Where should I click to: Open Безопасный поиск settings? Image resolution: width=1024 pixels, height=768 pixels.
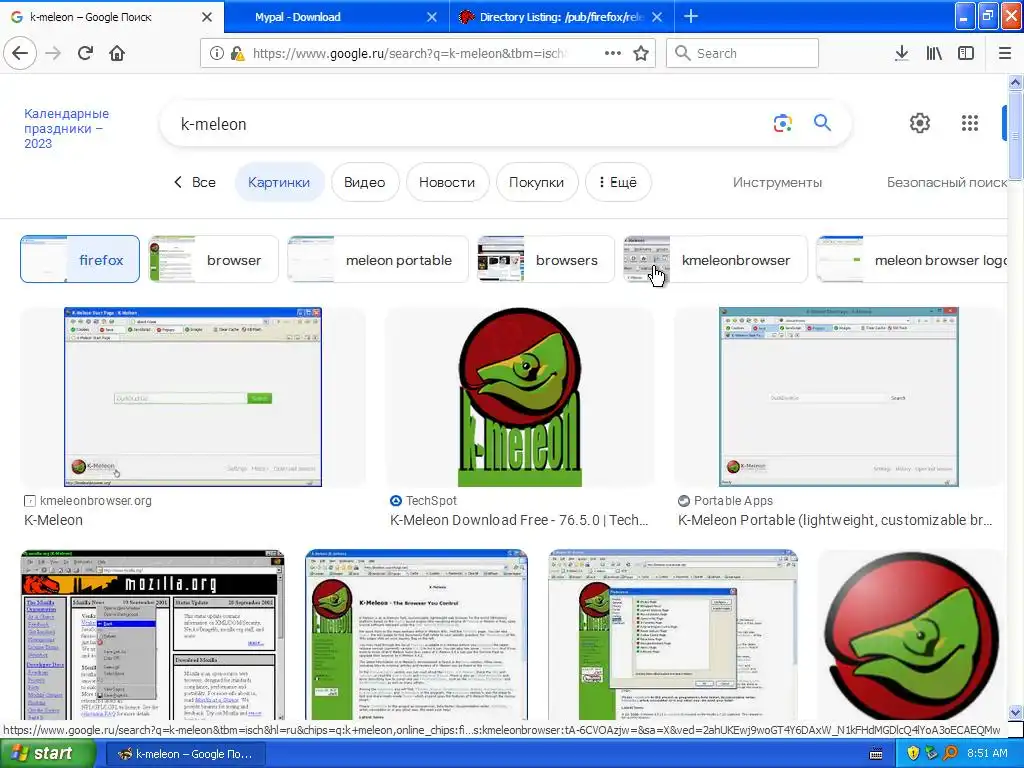coord(946,182)
